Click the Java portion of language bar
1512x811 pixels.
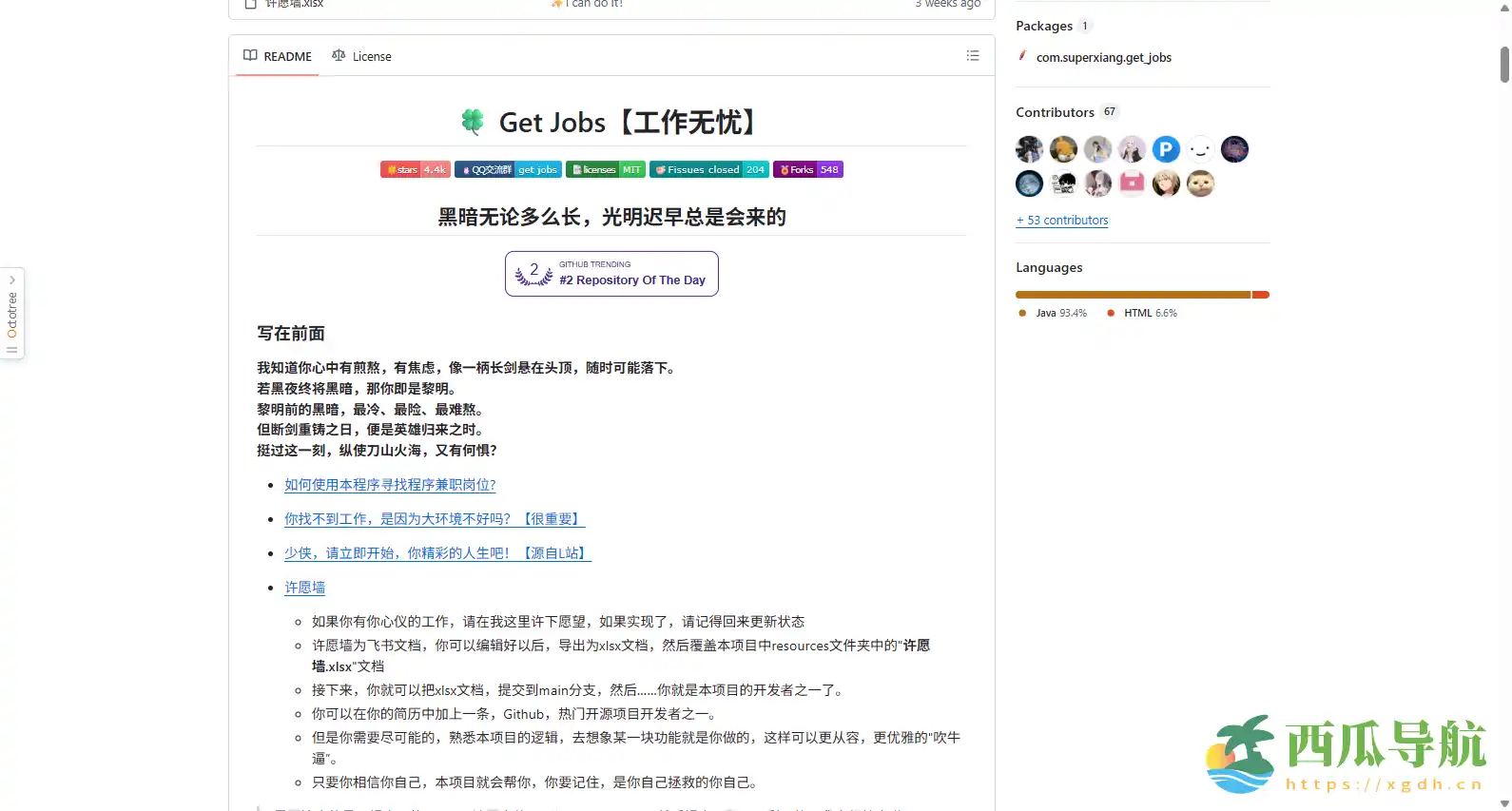point(1132,295)
